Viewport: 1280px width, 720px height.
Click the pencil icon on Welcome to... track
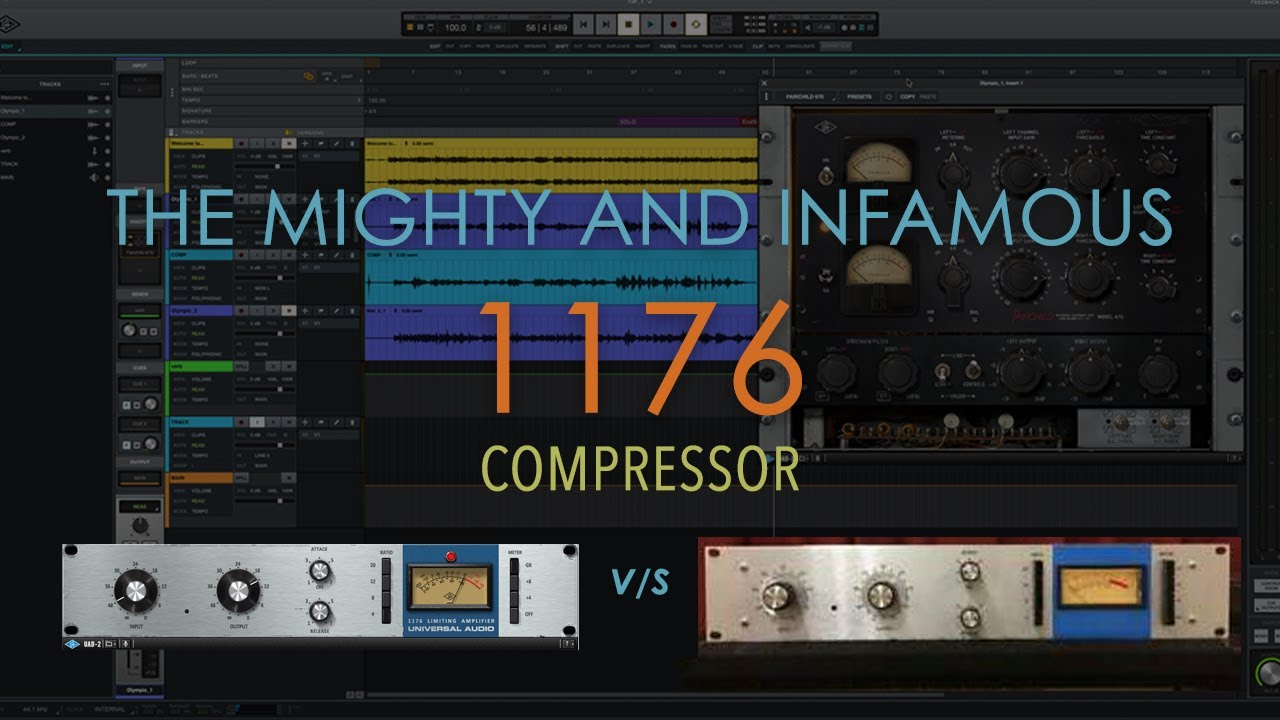click(x=338, y=143)
